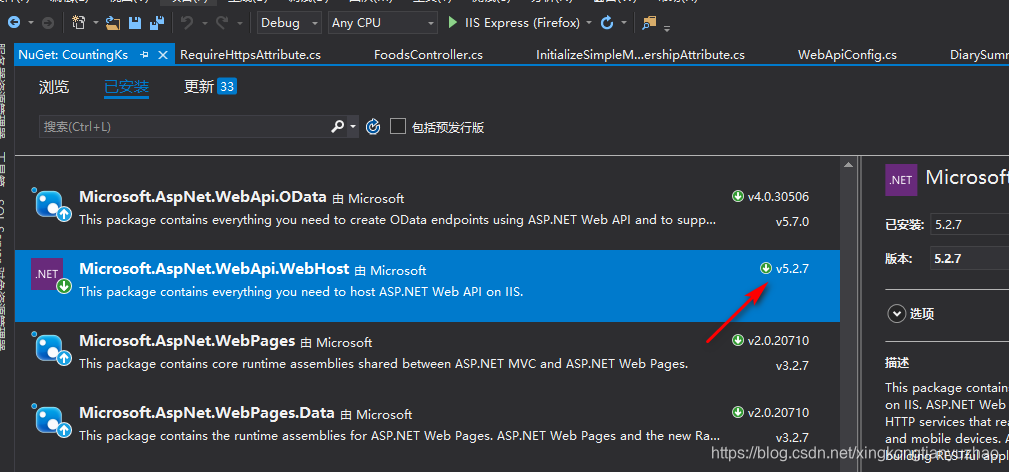Open WebApiConfig.cs tab
Image resolution: width=1009 pixels, height=472 pixels.
[847, 55]
